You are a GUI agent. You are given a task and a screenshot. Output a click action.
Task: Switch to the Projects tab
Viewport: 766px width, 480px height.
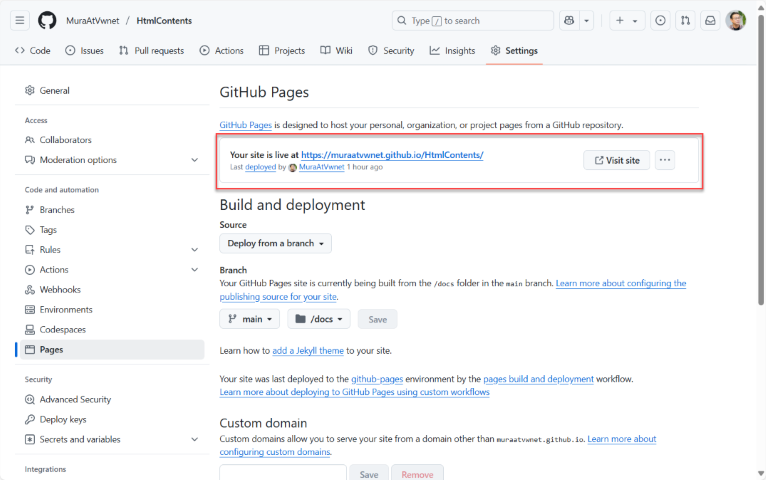pos(282,50)
